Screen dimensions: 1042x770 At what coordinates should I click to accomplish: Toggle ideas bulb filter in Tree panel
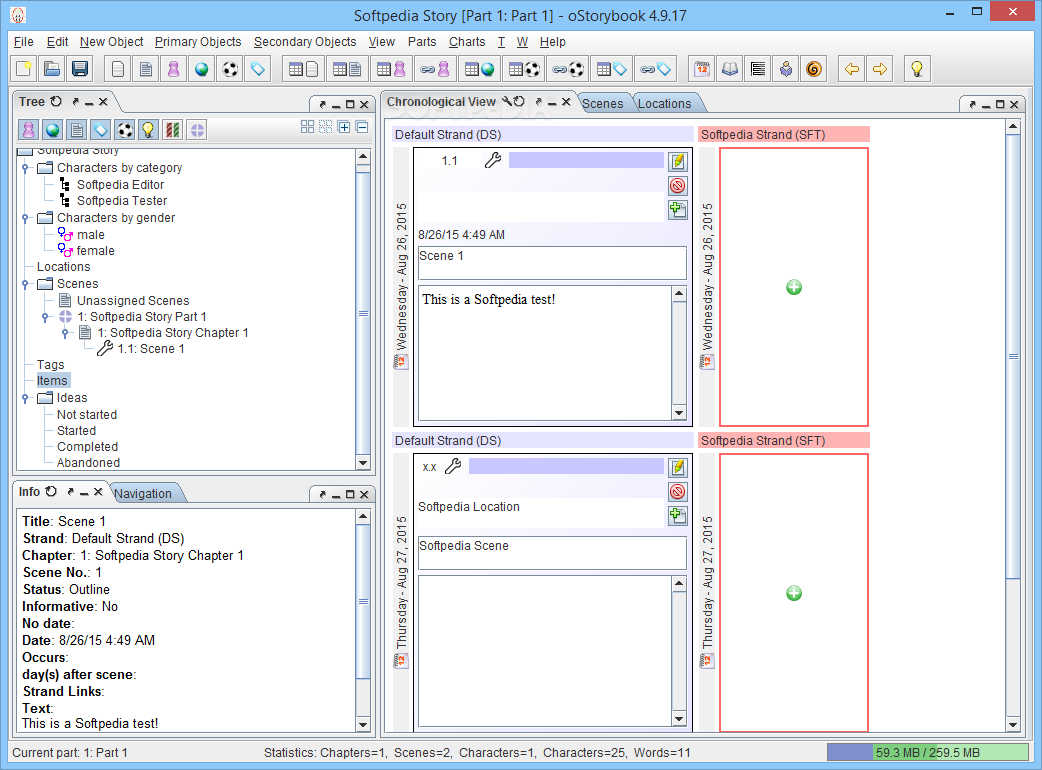point(149,130)
